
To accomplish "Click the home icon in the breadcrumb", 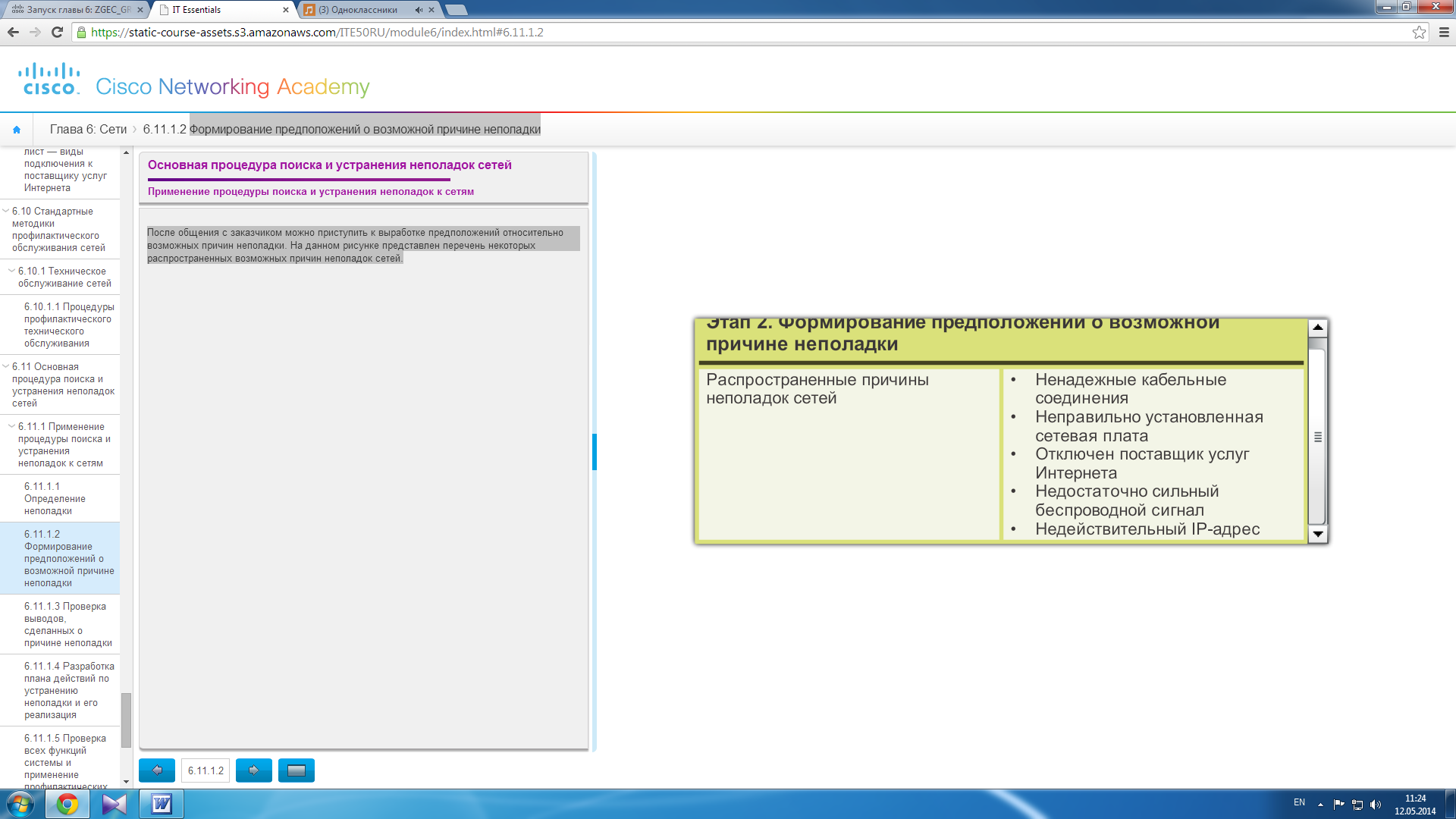I will pyautogui.click(x=17, y=130).
